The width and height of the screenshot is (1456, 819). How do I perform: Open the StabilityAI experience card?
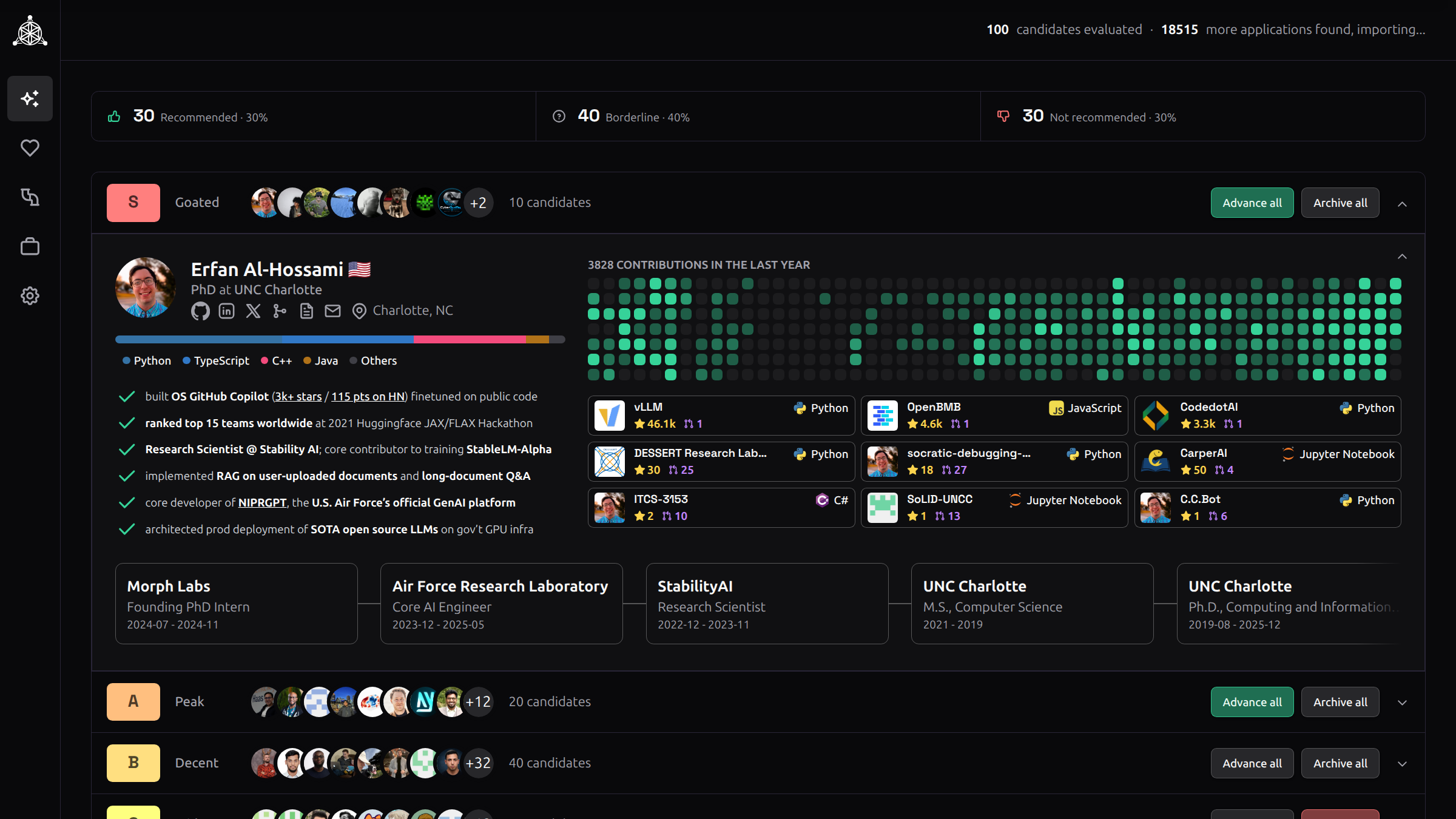(767, 604)
